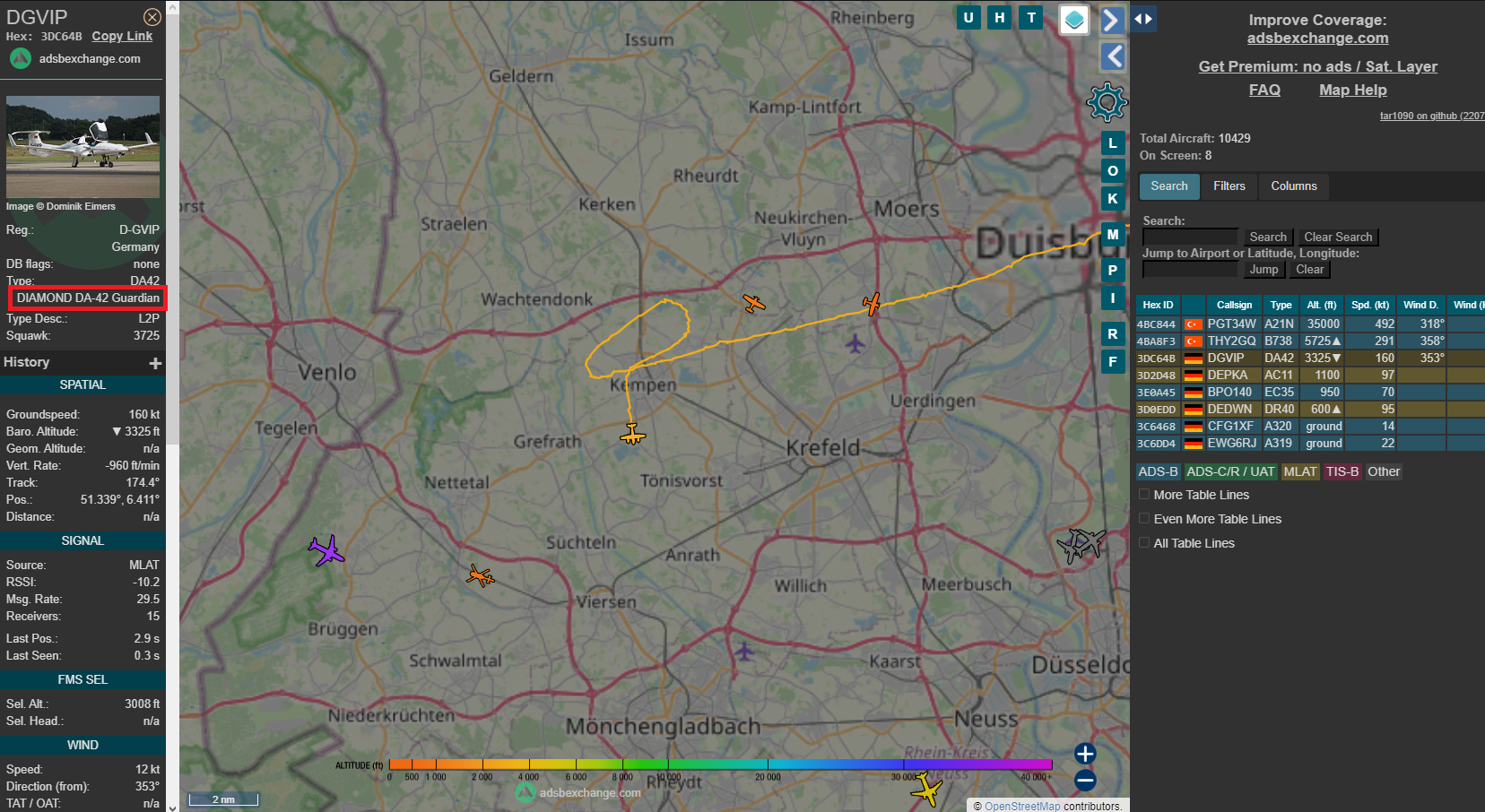
Task: Open the Map Help link
Action: click(x=1352, y=90)
